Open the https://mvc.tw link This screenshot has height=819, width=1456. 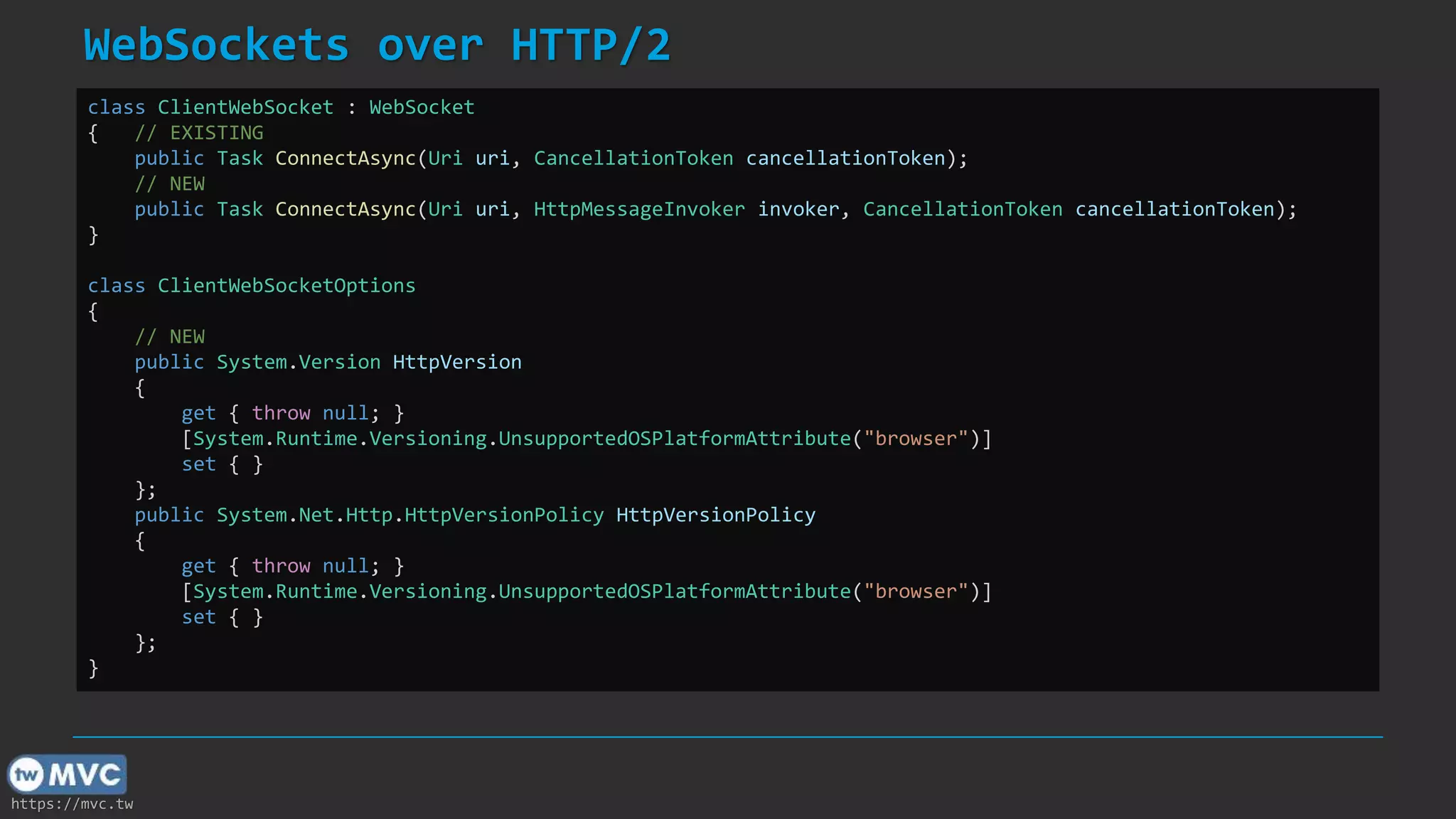pos(72,804)
